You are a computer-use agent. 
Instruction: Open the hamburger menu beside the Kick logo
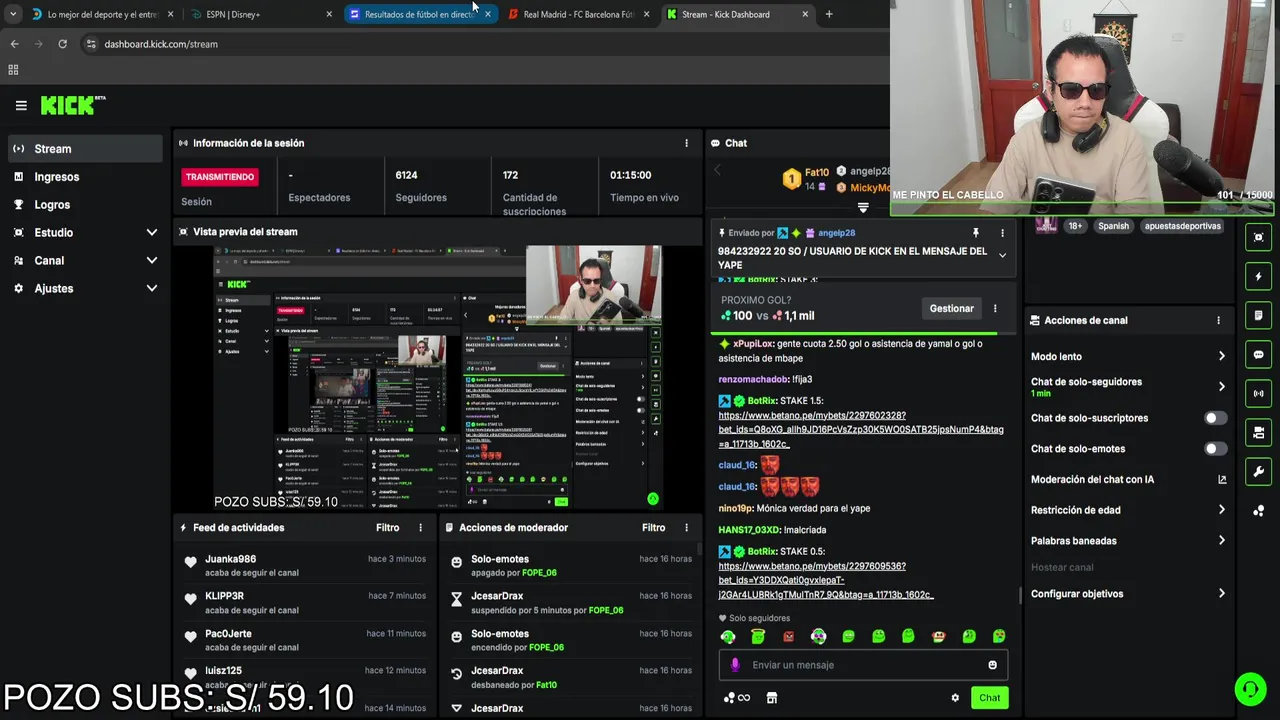pos(21,105)
